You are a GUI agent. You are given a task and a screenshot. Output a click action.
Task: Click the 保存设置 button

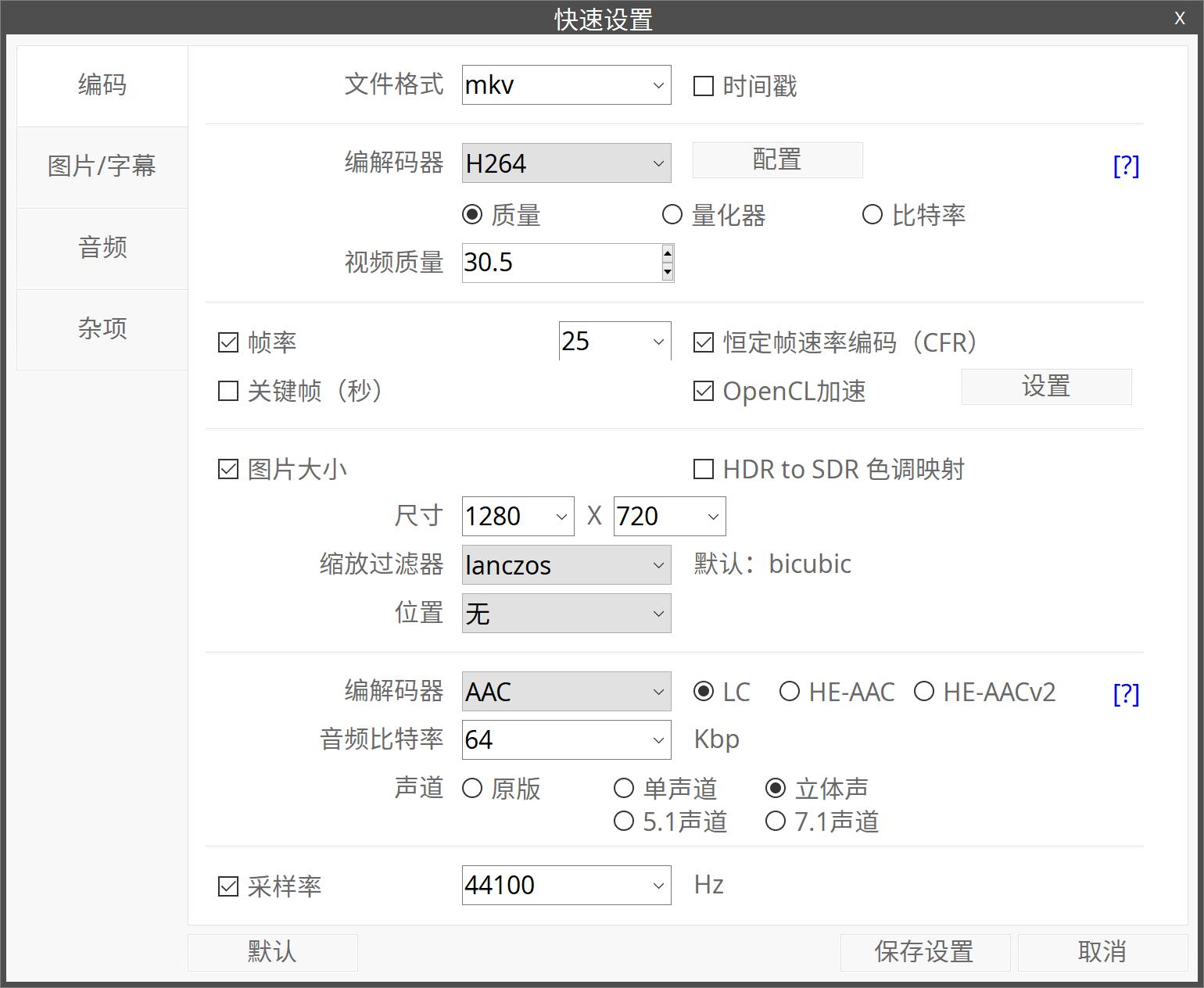coord(924,952)
